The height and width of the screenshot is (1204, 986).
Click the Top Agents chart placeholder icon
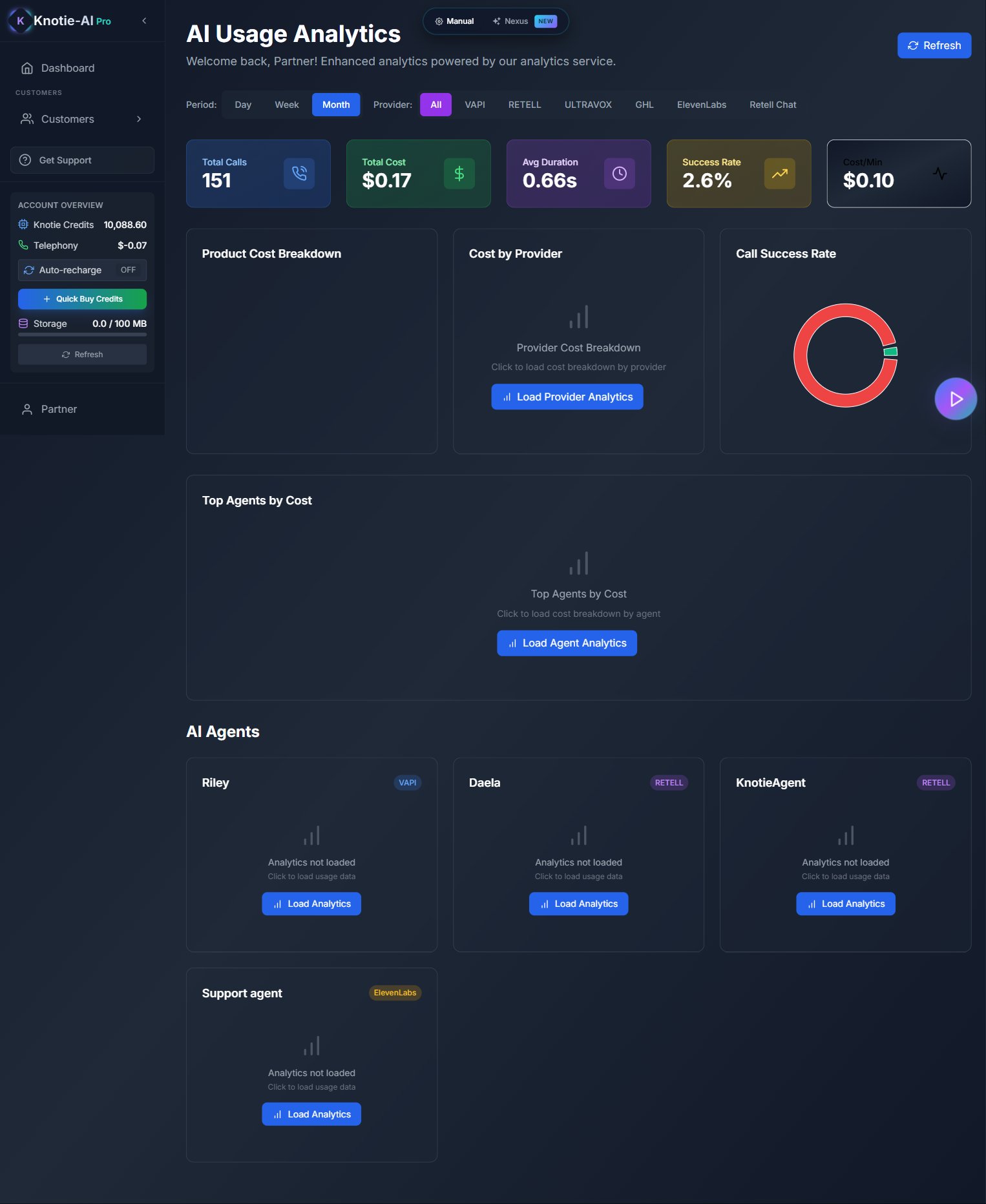[579, 563]
